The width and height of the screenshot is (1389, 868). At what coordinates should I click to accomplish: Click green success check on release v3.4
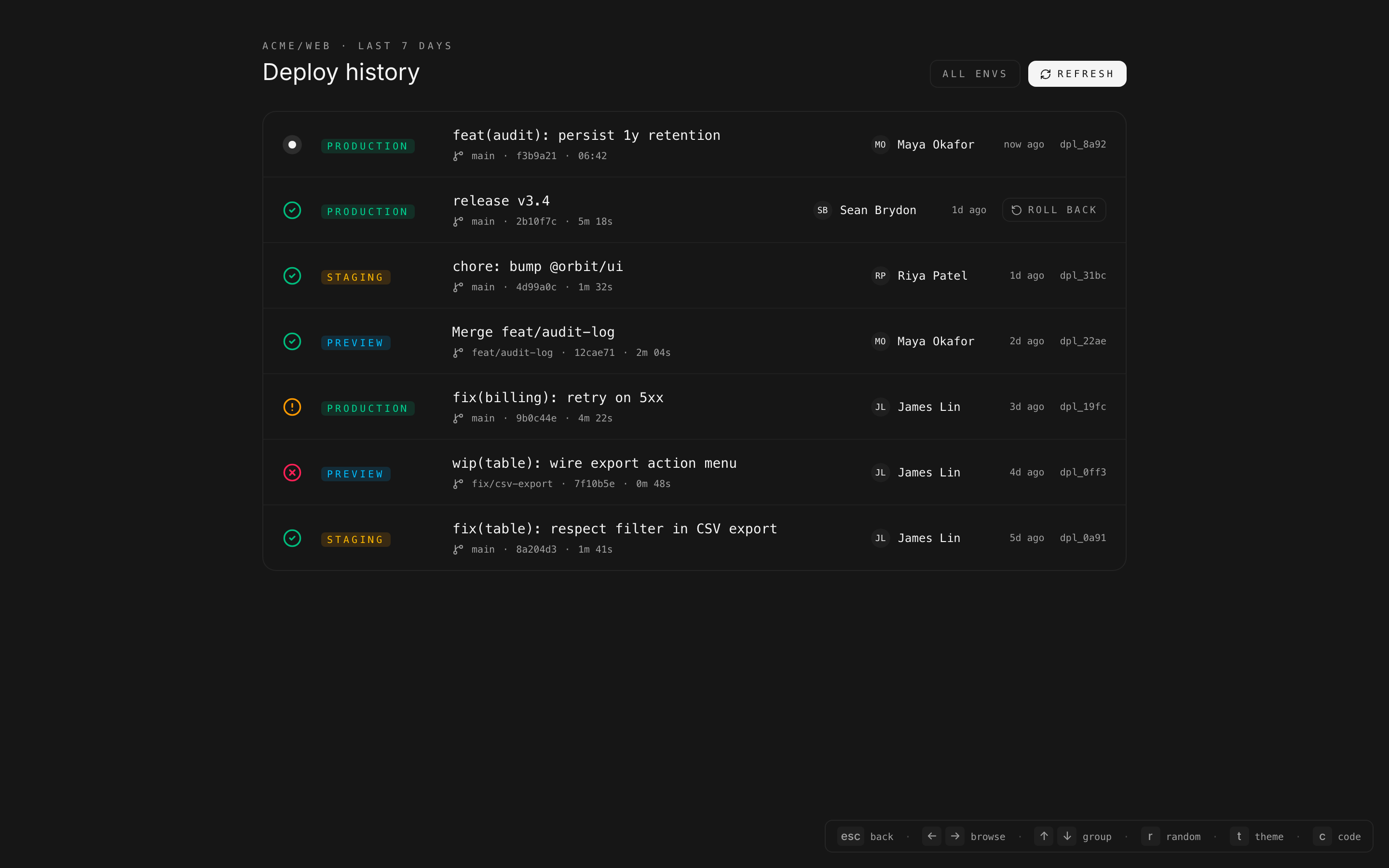pyautogui.click(x=292, y=210)
